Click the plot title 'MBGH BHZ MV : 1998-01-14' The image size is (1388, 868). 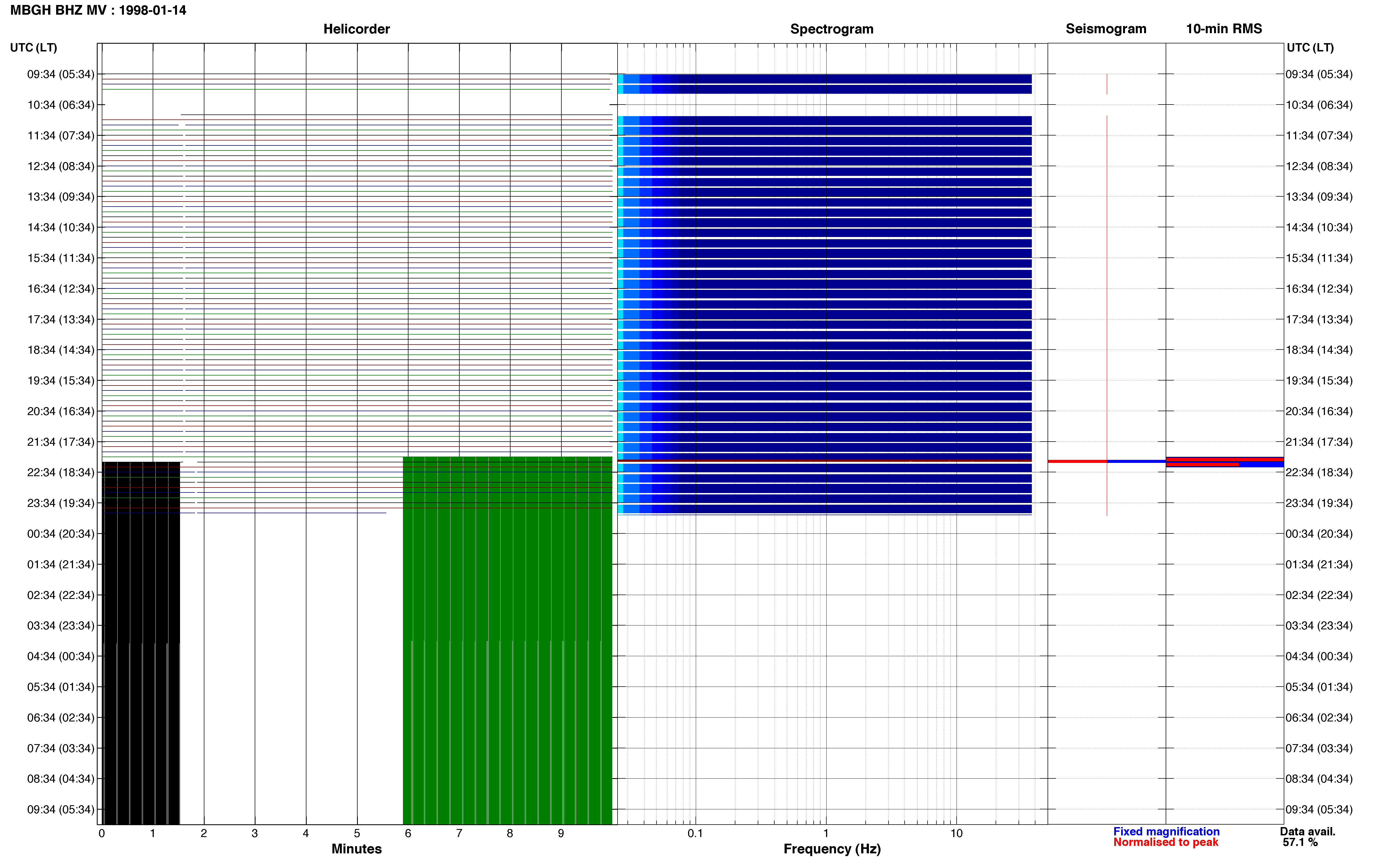[x=98, y=10]
